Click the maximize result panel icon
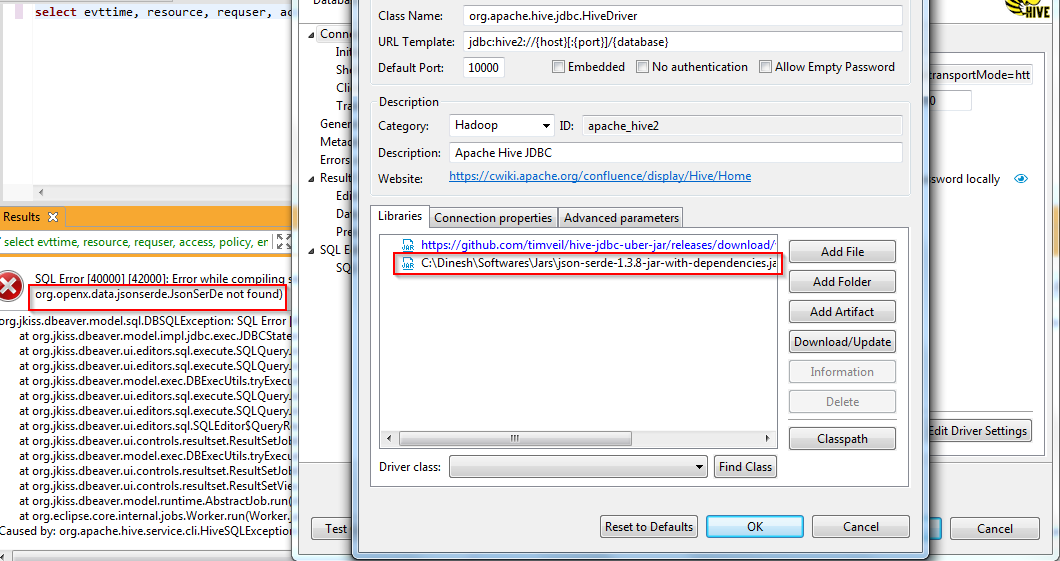1060x561 pixels. click(284, 242)
